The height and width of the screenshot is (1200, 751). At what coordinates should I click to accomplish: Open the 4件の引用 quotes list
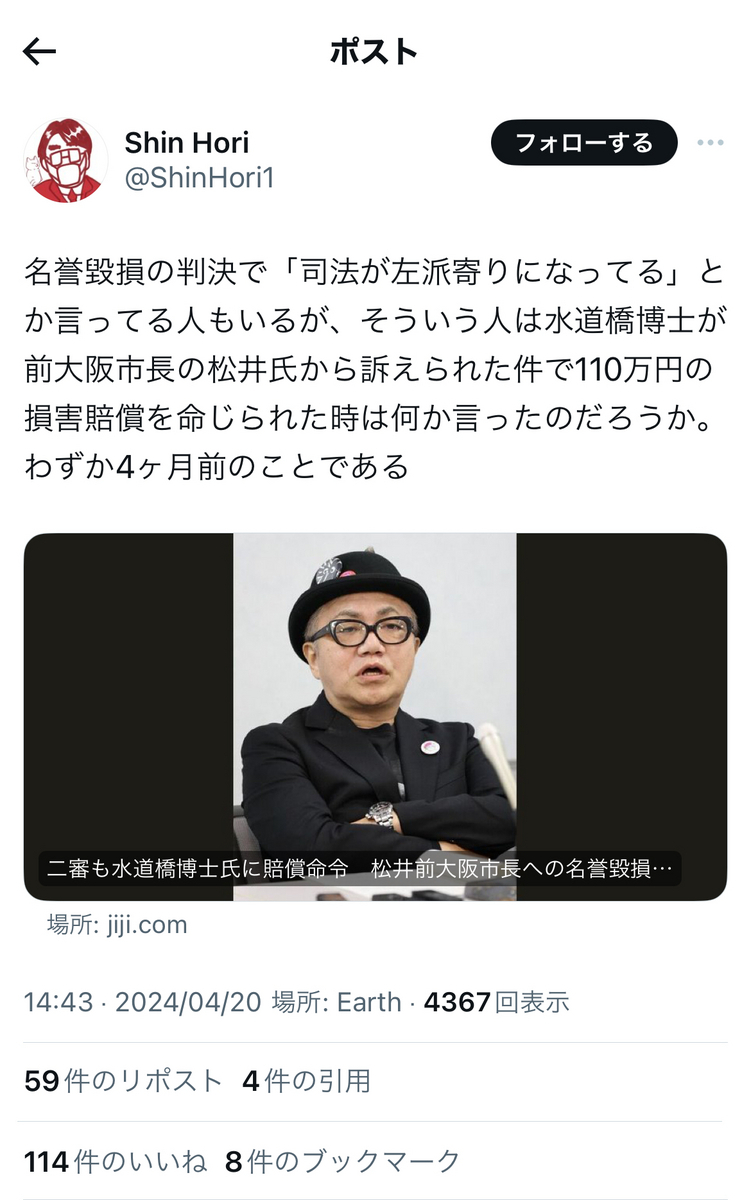pyautogui.click(x=306, y=1081)
